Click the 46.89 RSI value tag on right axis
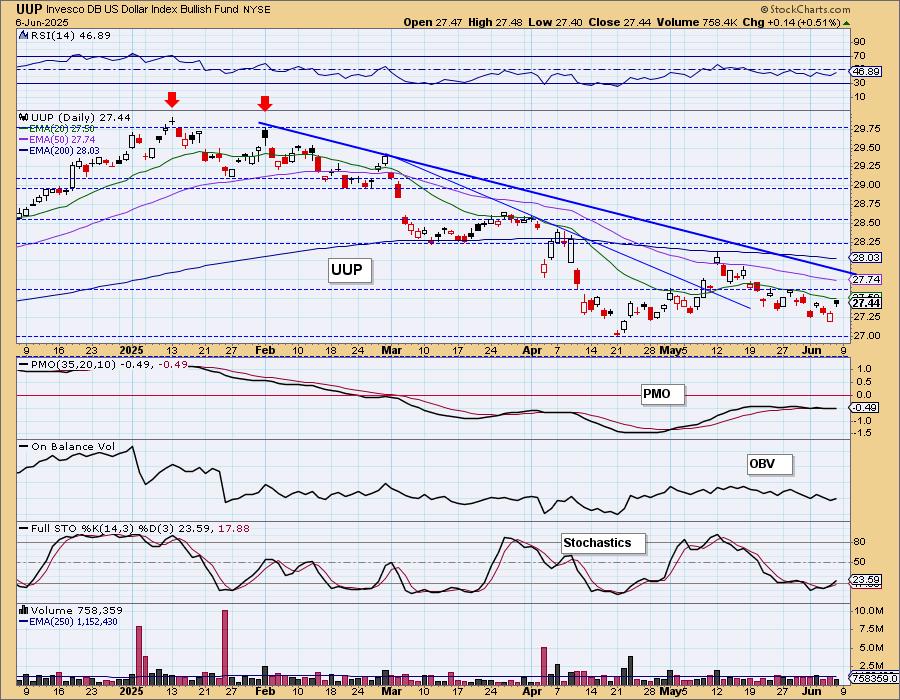This screenshot has height=700, width=900. (x=866, y=72)
